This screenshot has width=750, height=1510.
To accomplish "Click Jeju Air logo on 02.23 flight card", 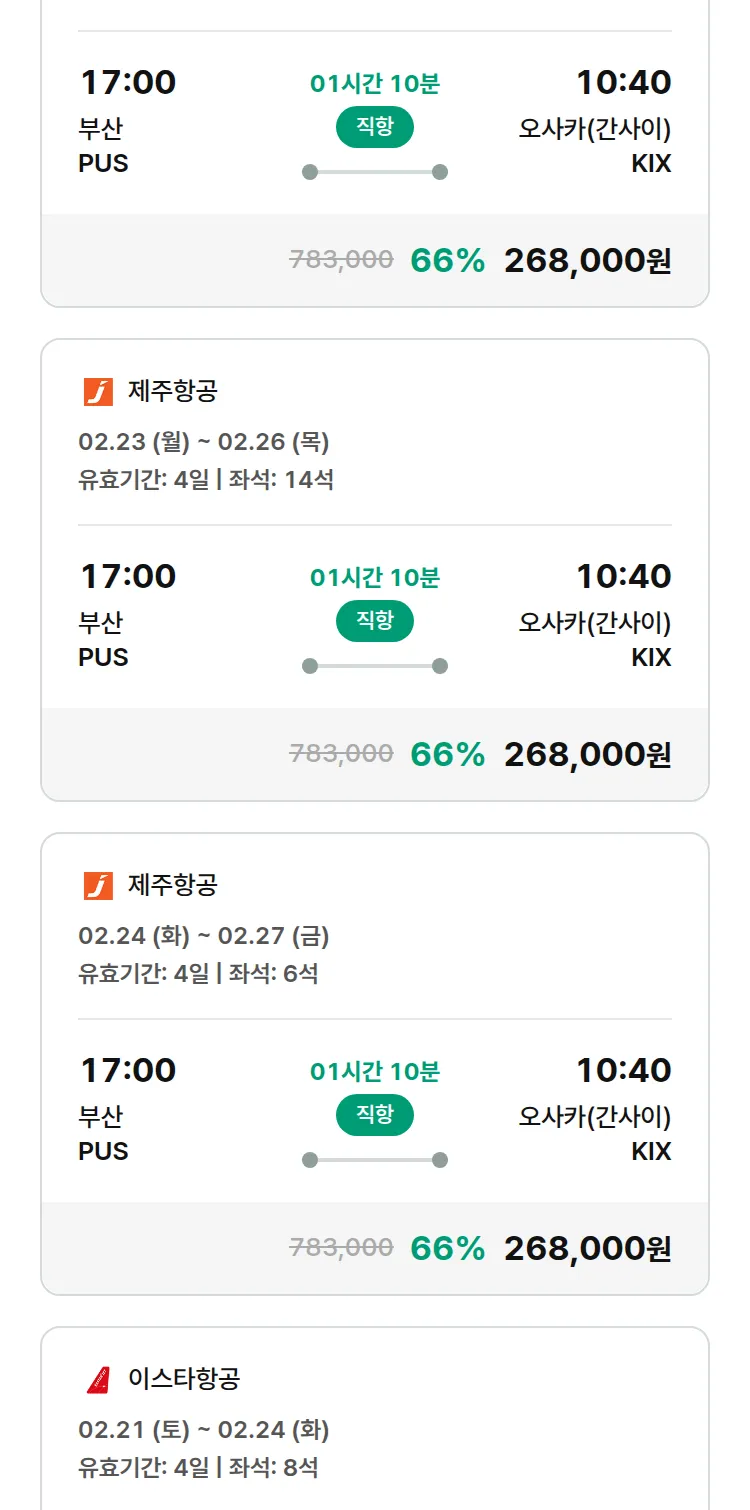I will click(x=98, y=392).
